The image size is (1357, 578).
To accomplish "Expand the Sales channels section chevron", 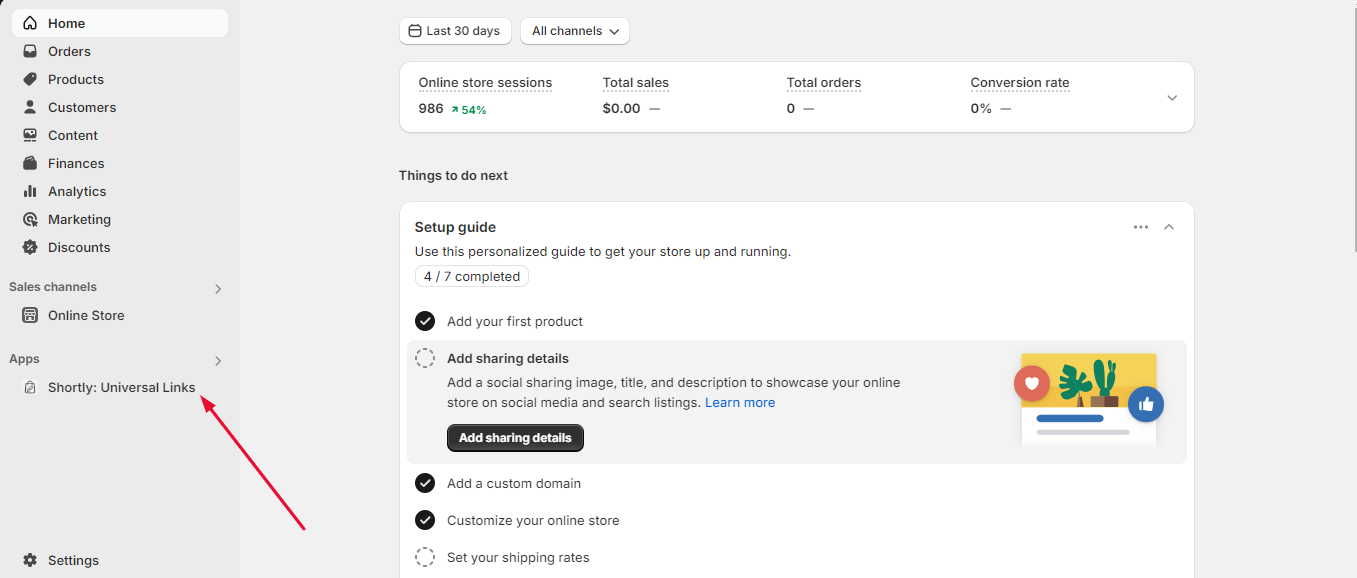I will [218, 289].
